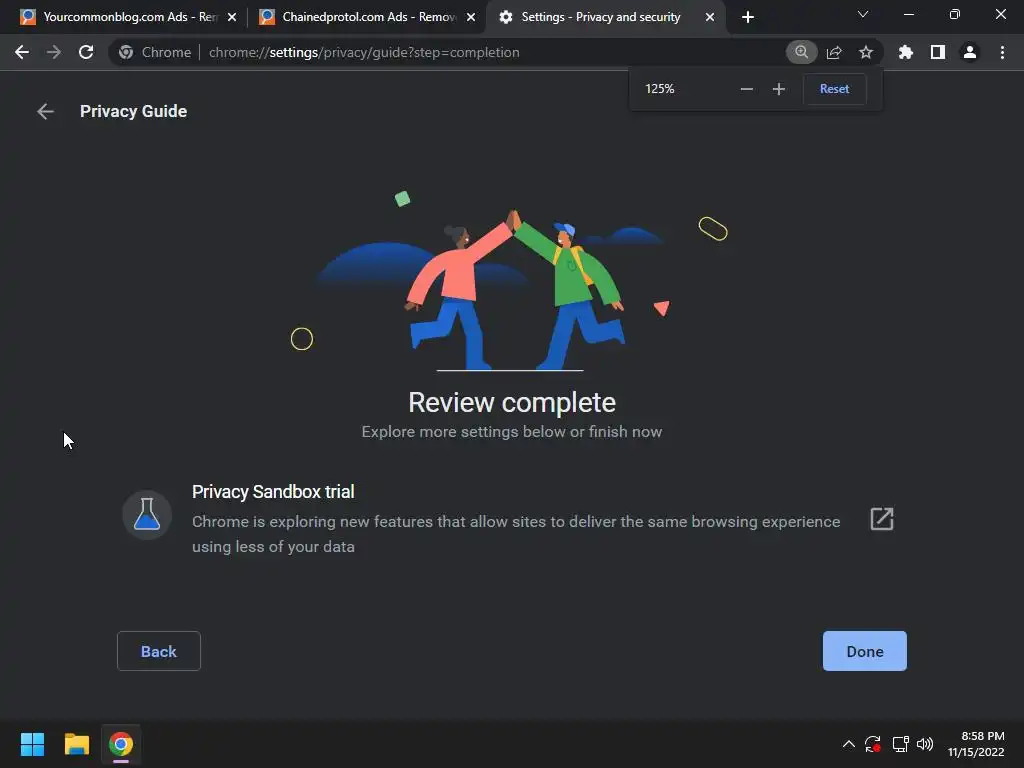Open File Explorer from taskbar

(76, 744)
